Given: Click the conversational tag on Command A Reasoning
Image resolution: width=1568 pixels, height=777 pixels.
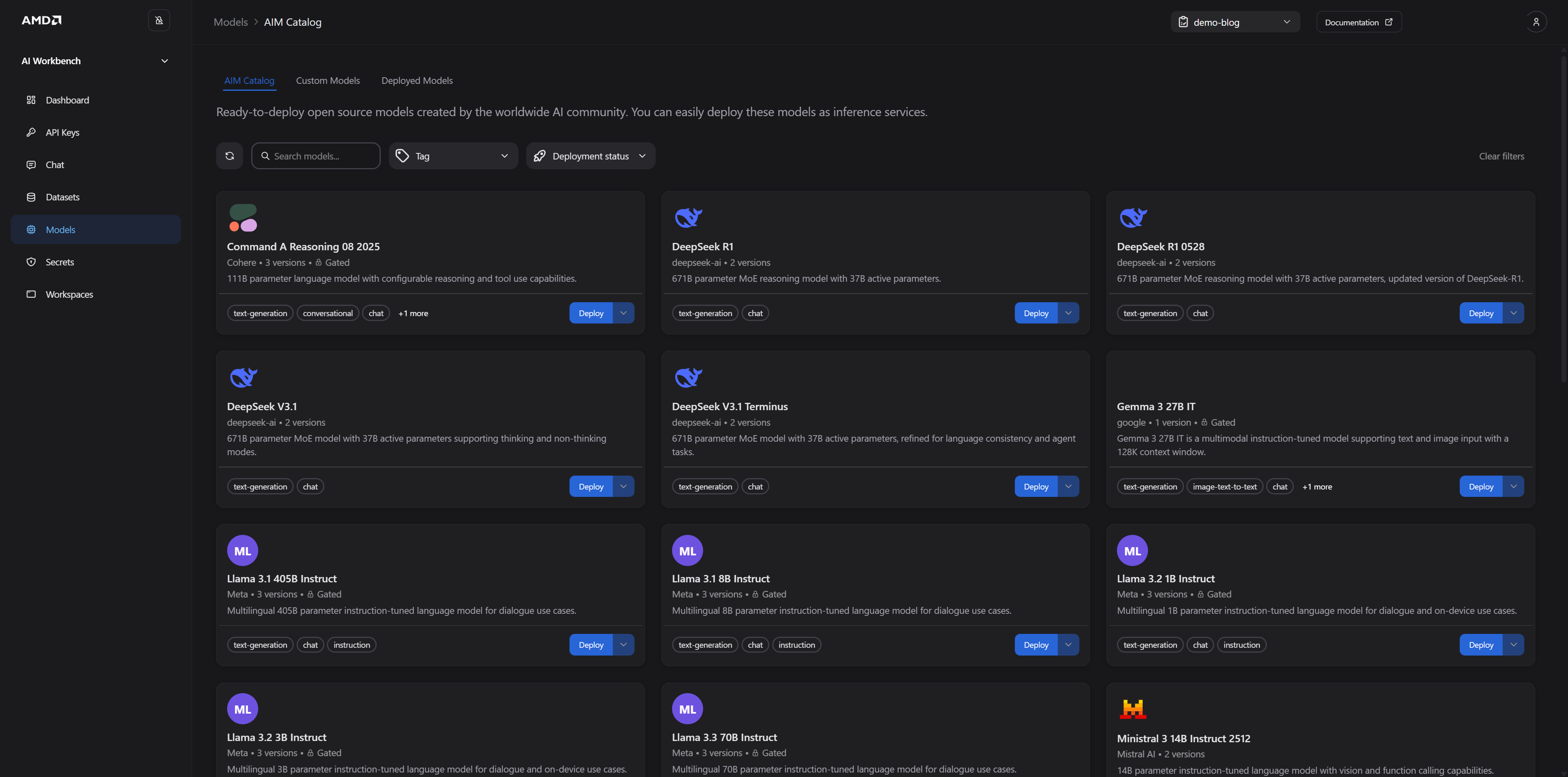Looking at the screenshot, I should coord(327,313).
